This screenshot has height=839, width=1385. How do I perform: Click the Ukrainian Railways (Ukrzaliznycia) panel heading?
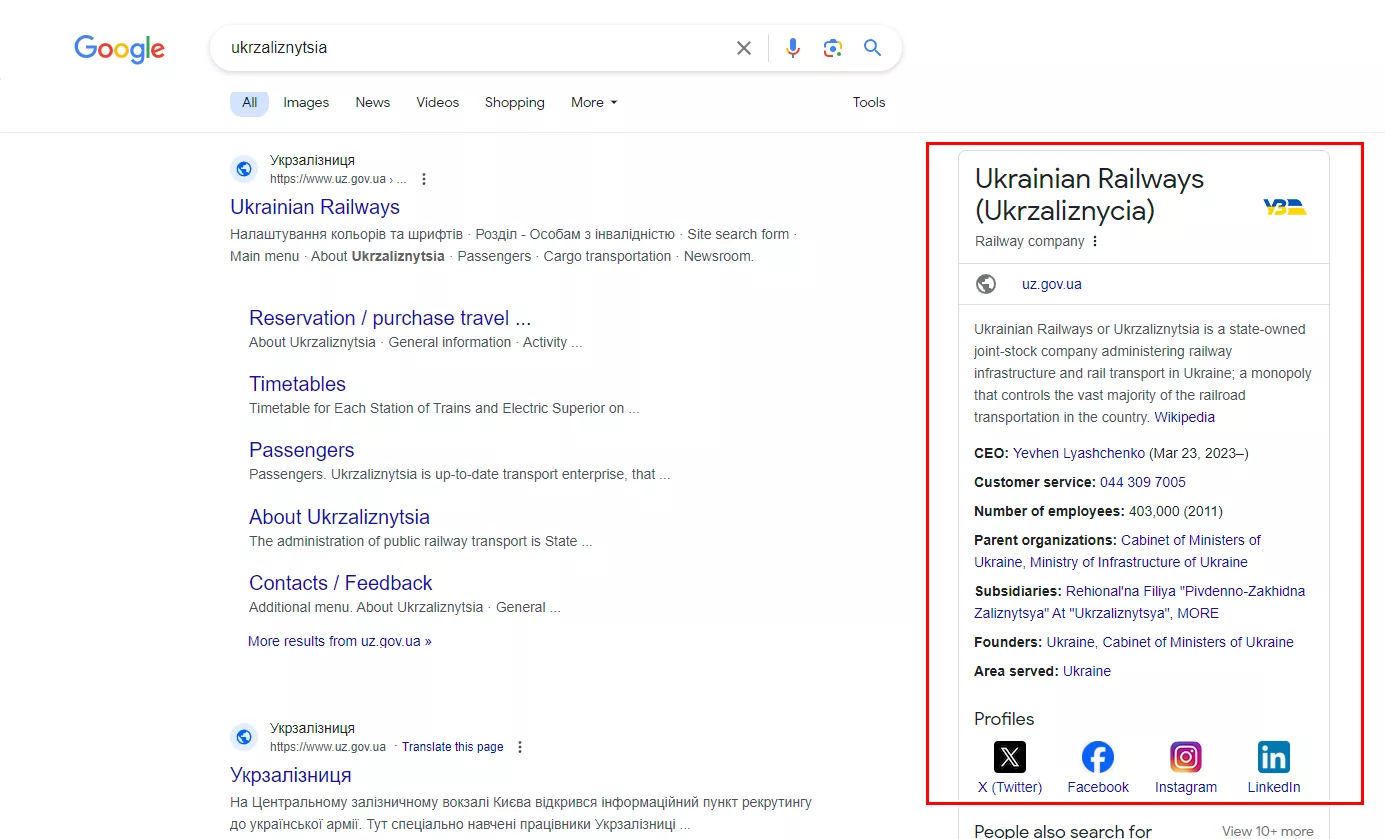click(1090, 195)
